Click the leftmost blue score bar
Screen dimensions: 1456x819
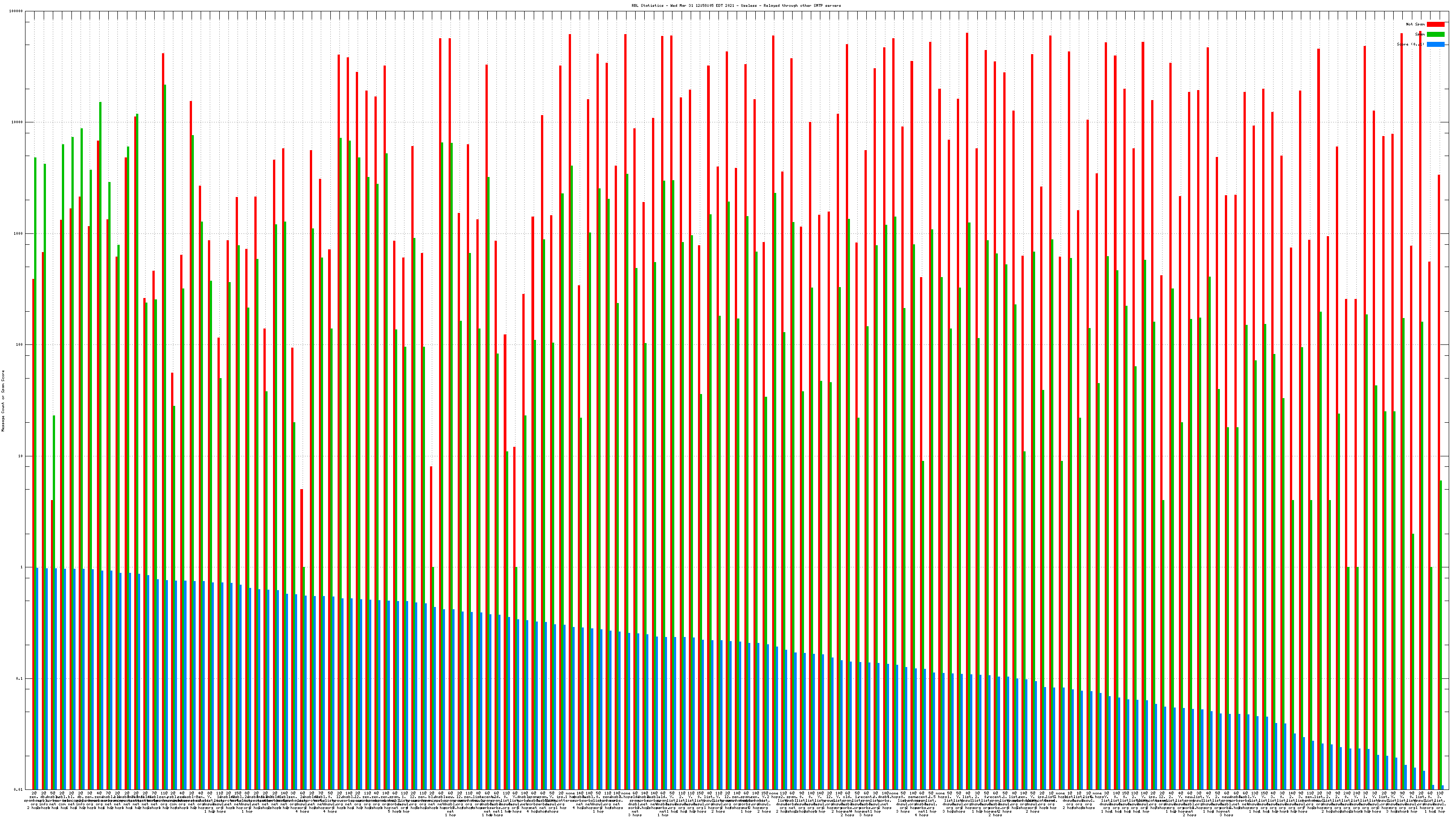coord(37,678)
